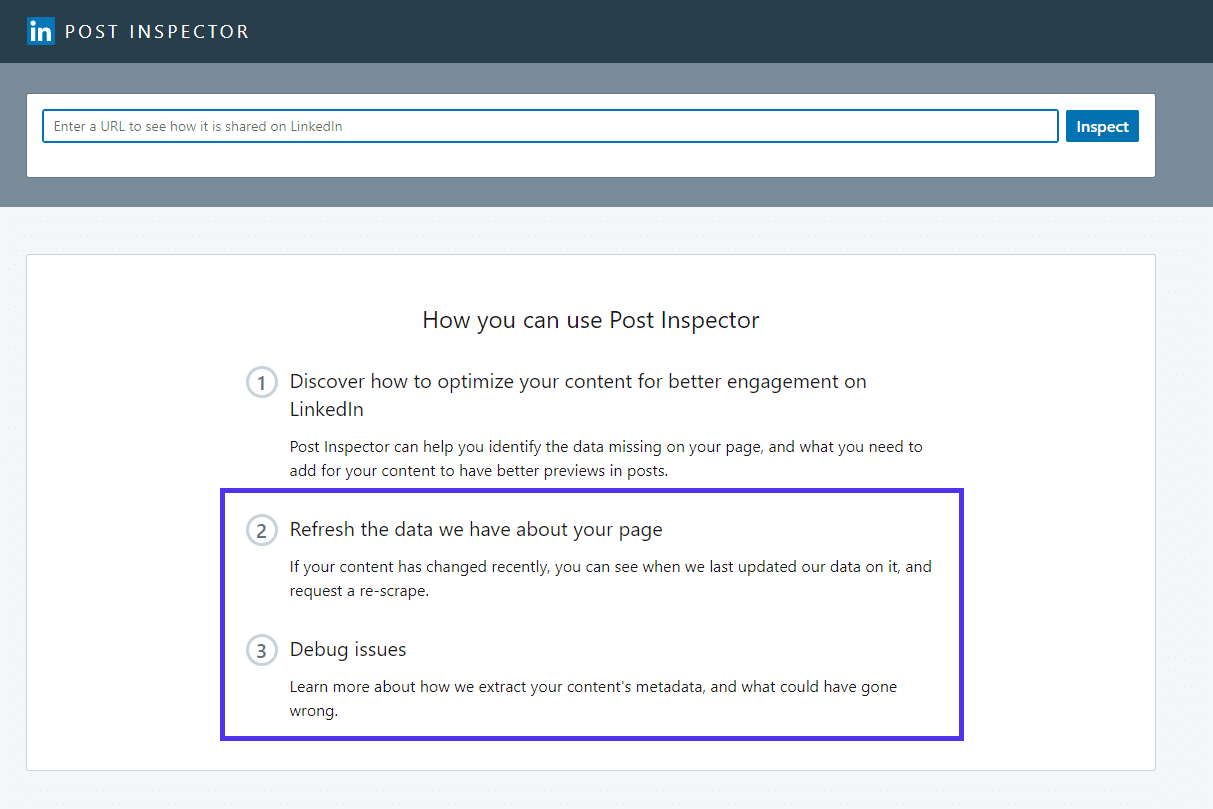Click the paragraph about requesting a re-scrape
The height and width of the screenshot is (809, 1213).
click(x=610, y=578)
